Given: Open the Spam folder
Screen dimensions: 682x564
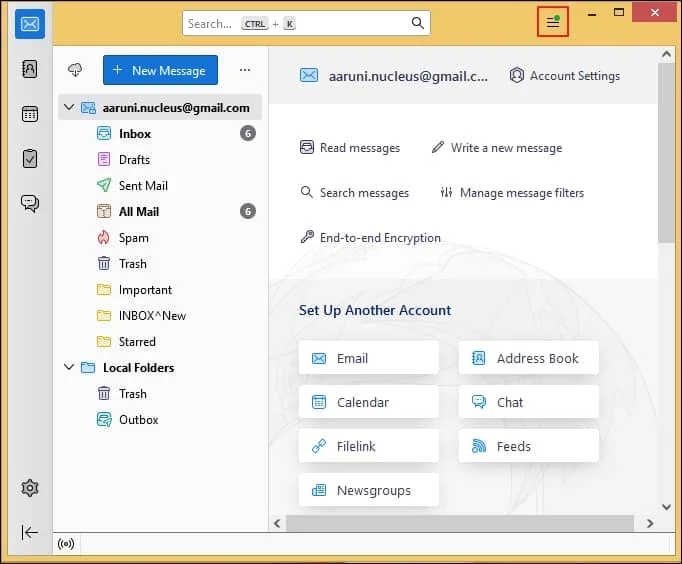Looking at the screenshot, I should (x=160, y=238).
